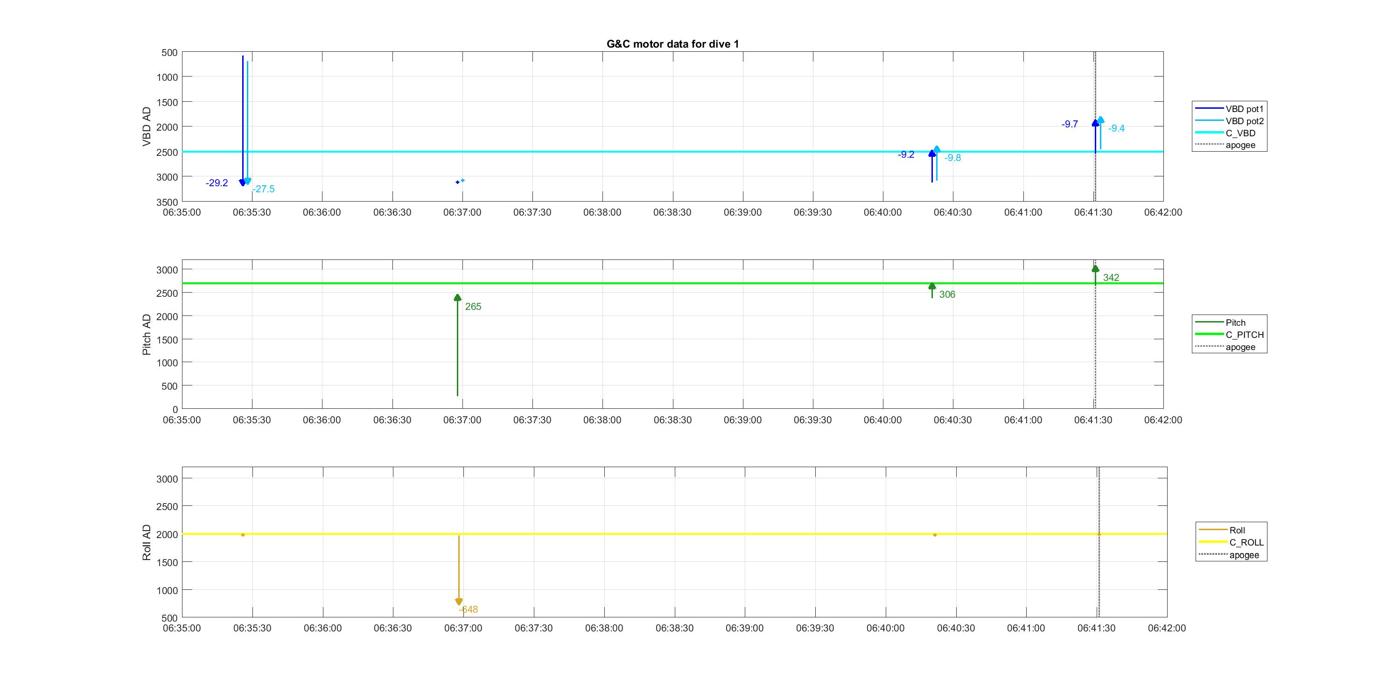
Task: Click dotted apogee line in Pitch plot
Action: pos(1095,335)
